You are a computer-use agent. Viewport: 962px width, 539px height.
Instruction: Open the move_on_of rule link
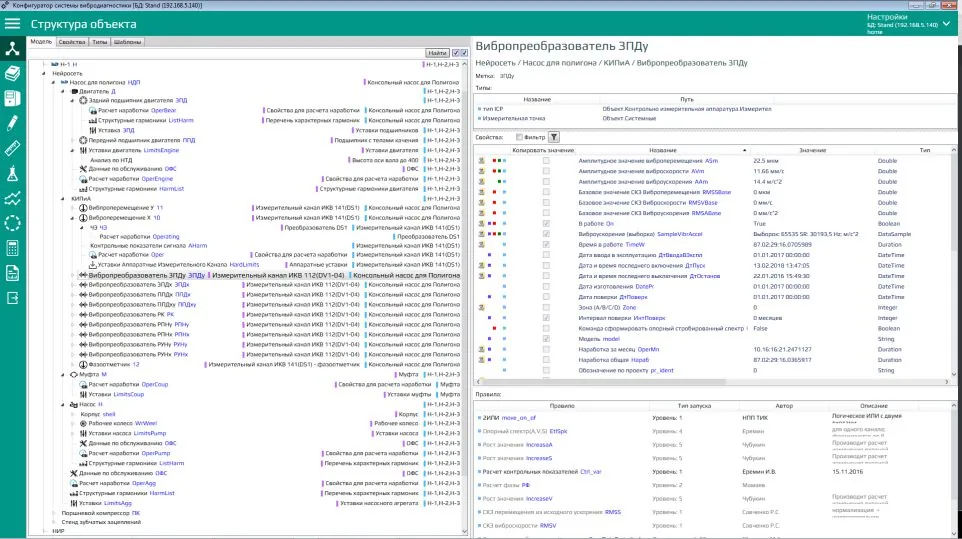click(x=518, y=418)
